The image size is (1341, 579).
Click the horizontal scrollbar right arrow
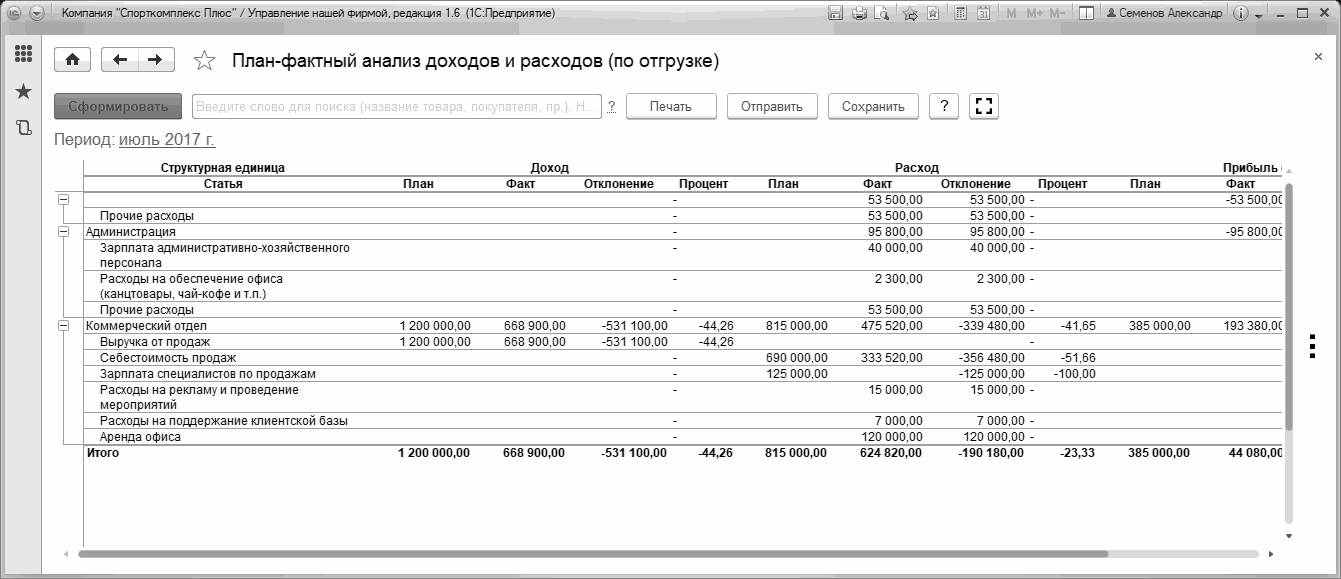[1271, 553]
